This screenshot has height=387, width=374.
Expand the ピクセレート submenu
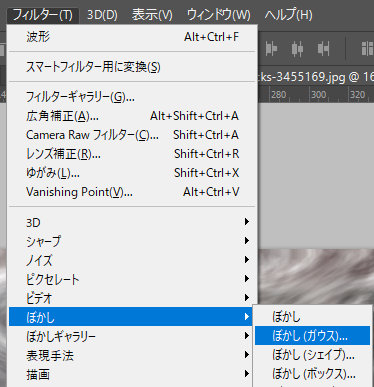coord(132,279)
